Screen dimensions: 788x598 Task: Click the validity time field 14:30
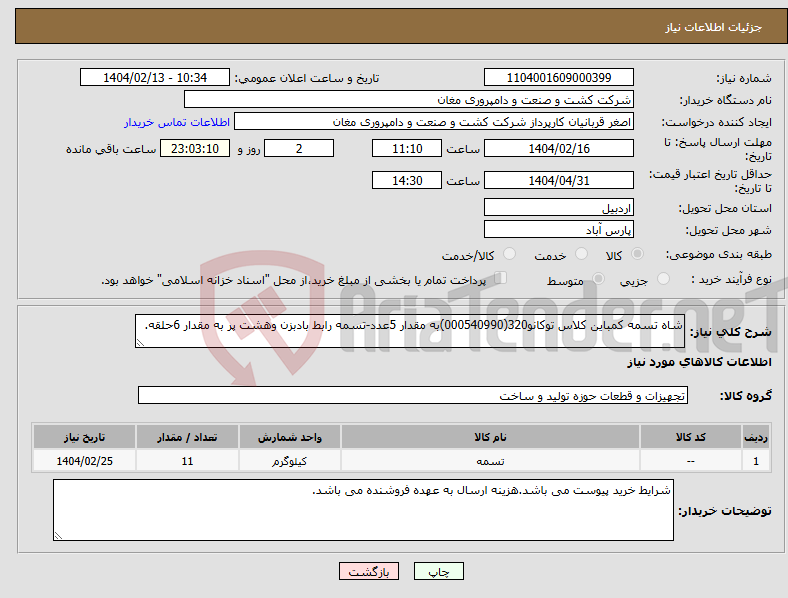click(x=407, y=180)
